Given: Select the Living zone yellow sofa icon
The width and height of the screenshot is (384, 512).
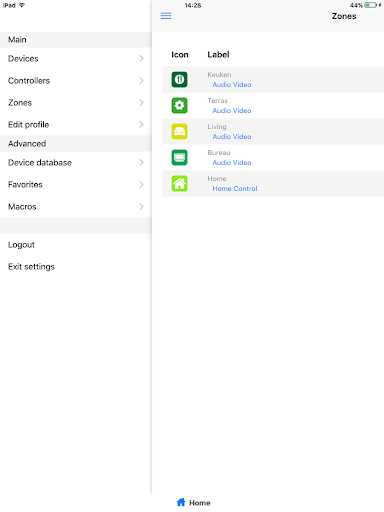Looking at the screenshot, I should pyautogui.click(x=179, y=131).
